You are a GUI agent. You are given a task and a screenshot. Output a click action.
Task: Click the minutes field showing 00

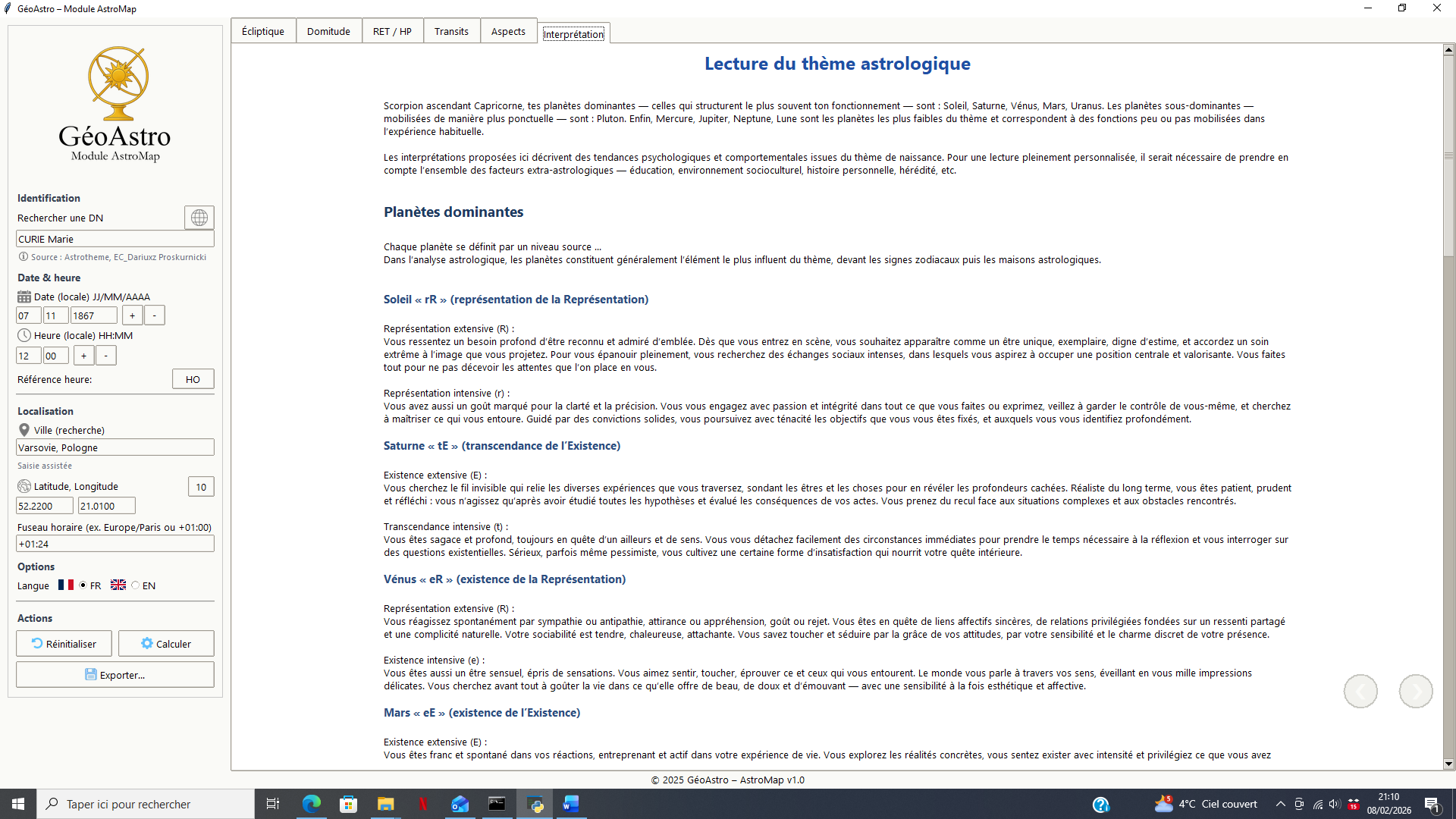[56, 356]
